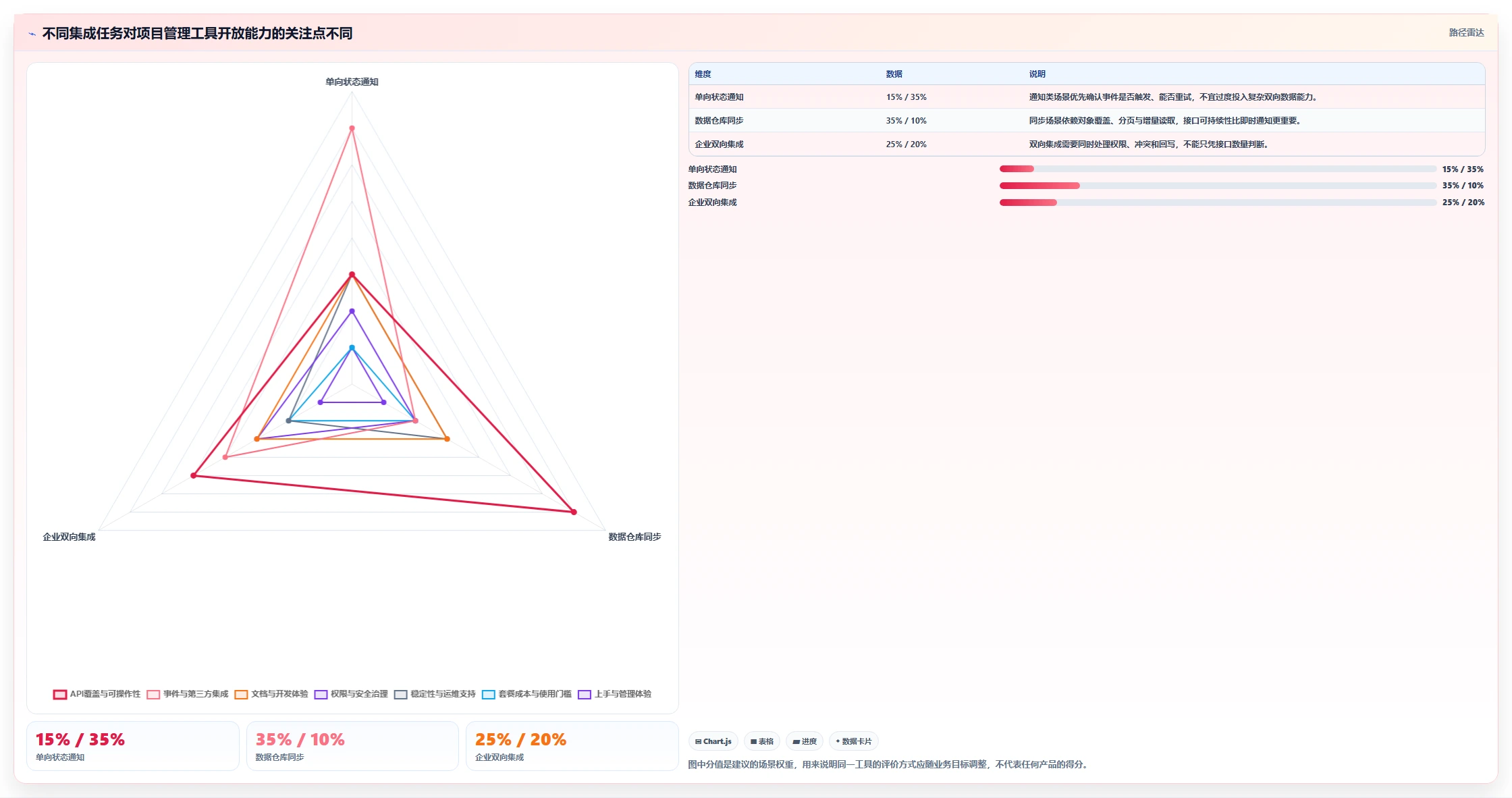Click the page title 不同集成任务对项目管理工具
The height and width of the screenshot is (798, 1512).
197,34
